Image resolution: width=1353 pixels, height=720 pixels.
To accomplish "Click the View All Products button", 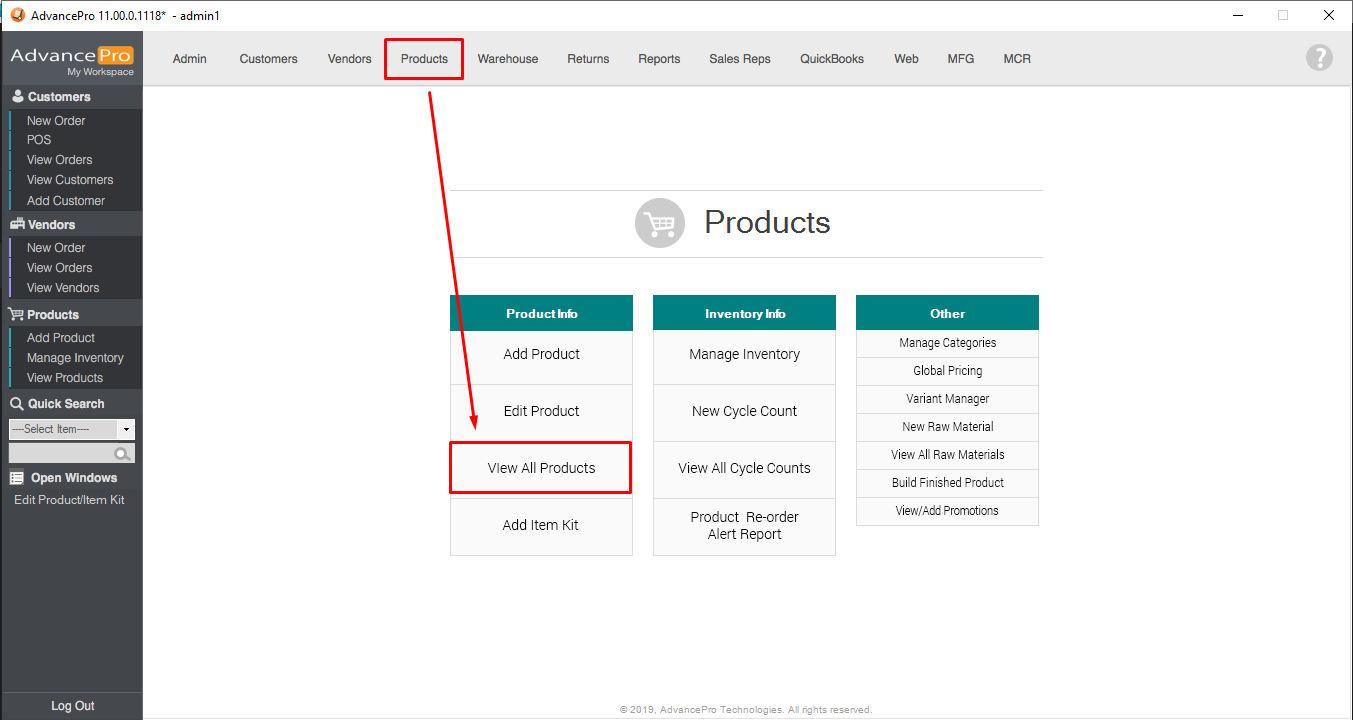I will coord(541,468).
